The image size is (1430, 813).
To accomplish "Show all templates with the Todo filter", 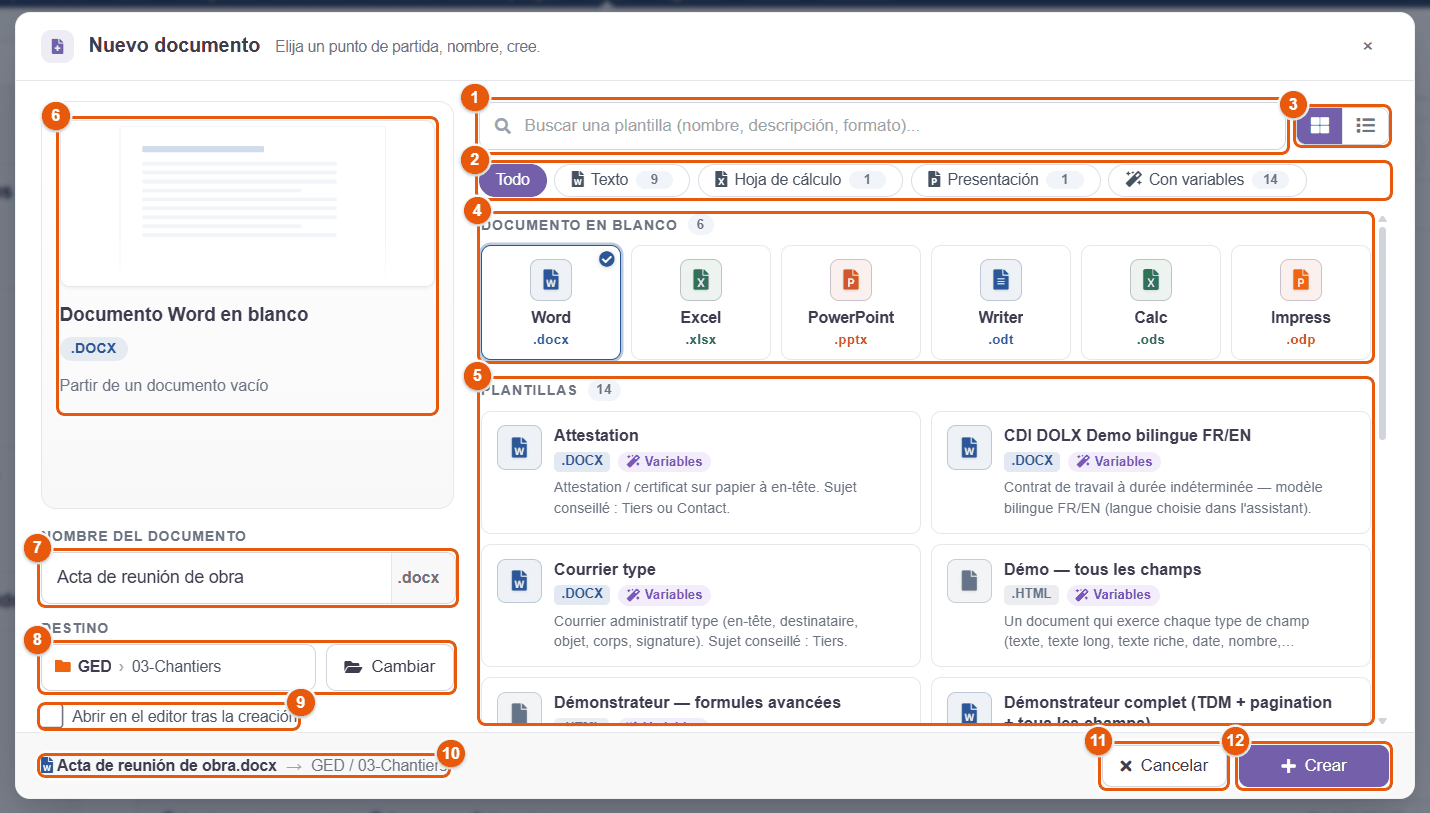I will 513,180.
